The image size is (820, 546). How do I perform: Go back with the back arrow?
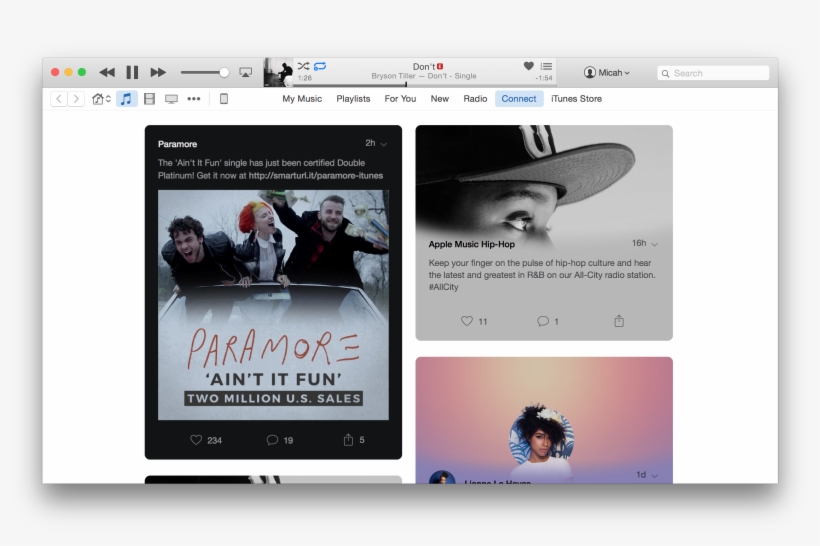click(x=59, y=99)
